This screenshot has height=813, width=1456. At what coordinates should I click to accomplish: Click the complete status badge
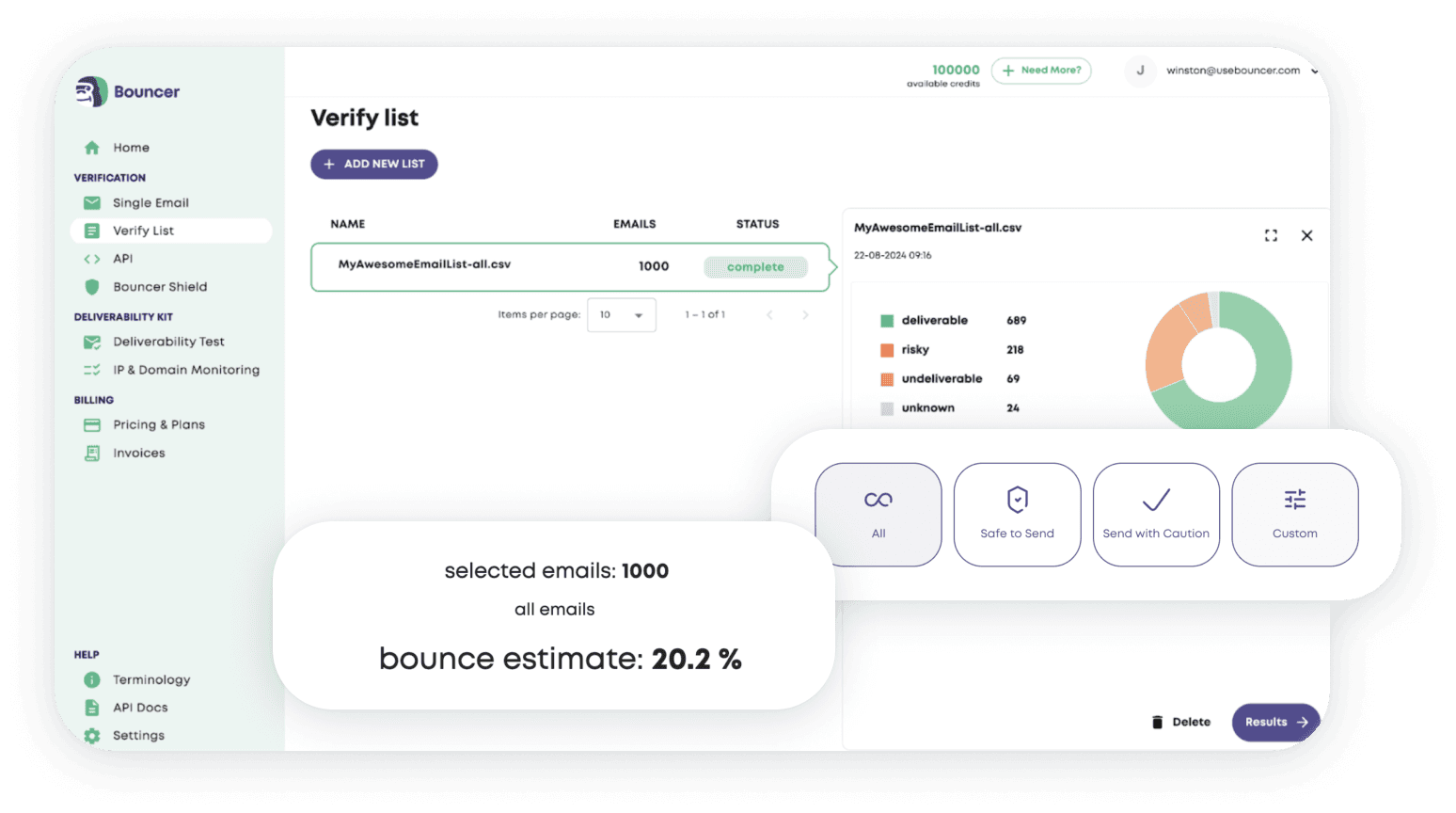click(755, 267)
